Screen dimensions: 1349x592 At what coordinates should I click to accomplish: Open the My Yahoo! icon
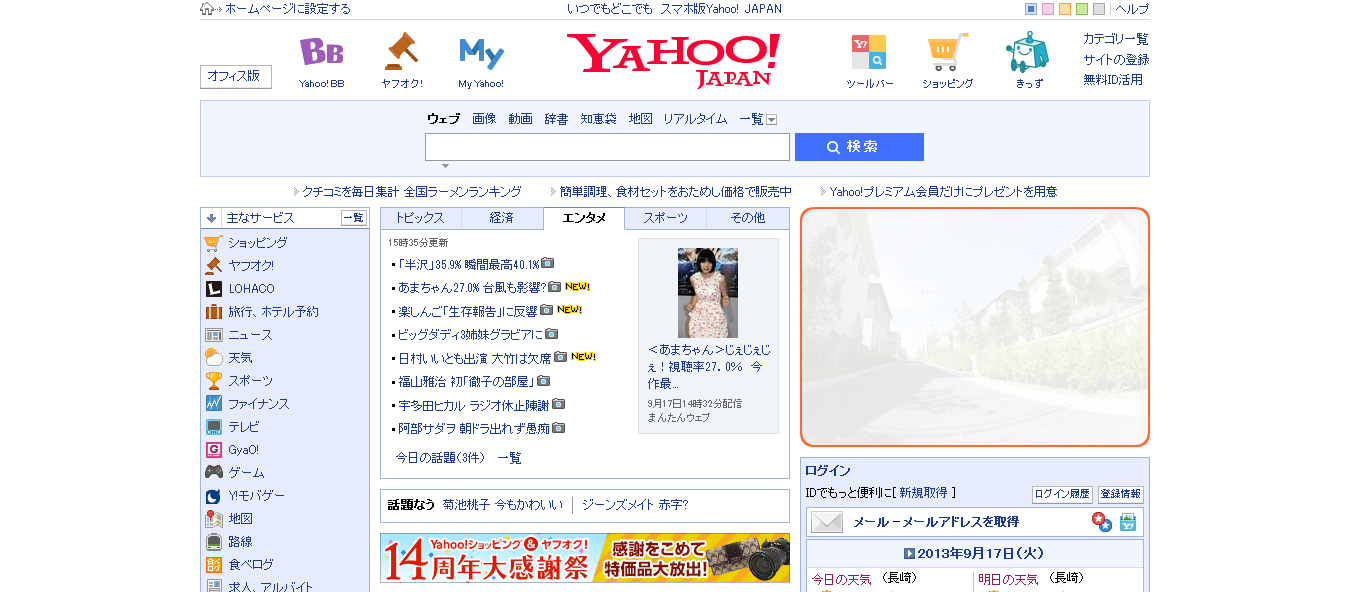(x=481, y=52)
